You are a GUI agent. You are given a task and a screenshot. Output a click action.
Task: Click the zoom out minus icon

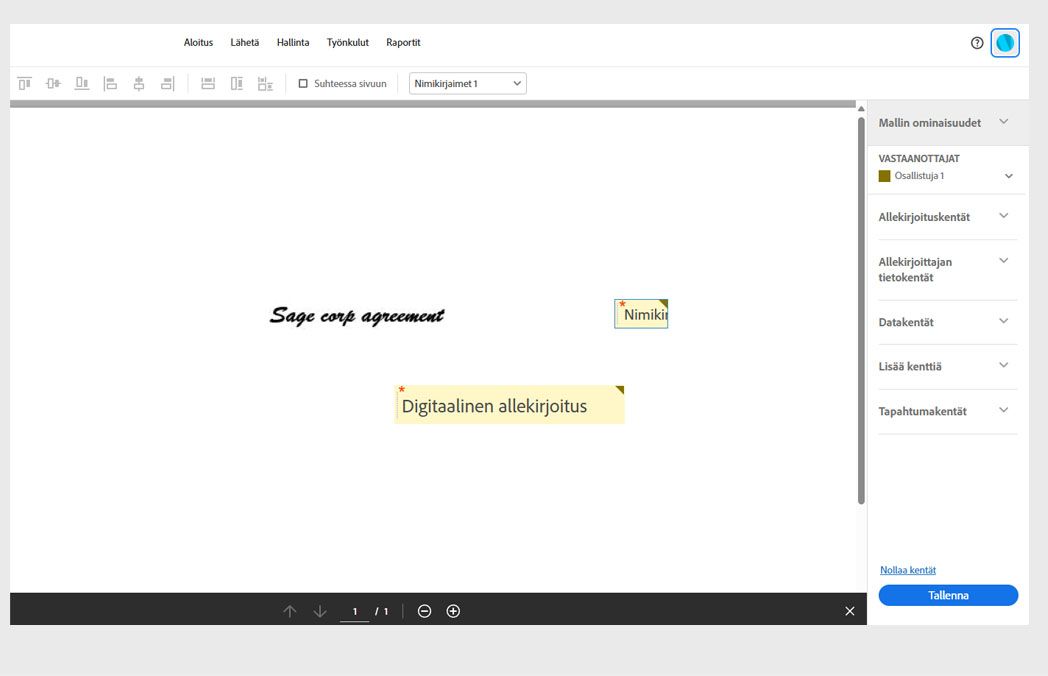click(424, 611)
